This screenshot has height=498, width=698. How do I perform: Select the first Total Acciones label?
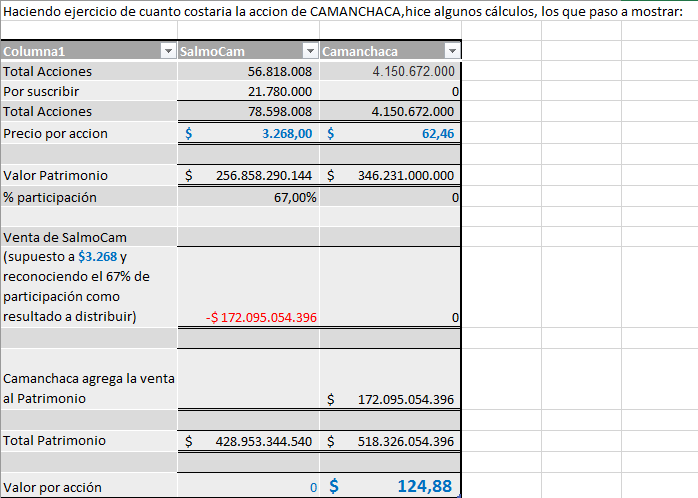[48, 72]
